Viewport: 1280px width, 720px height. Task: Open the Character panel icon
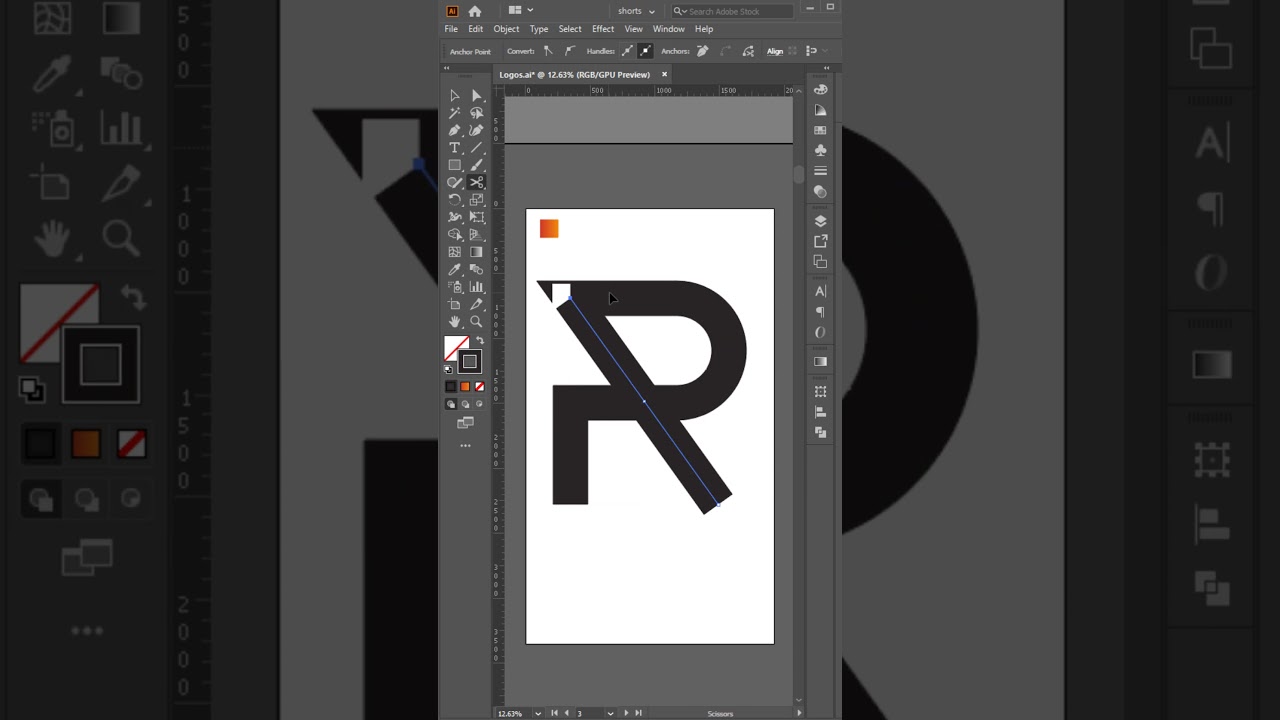click(821, 291)
